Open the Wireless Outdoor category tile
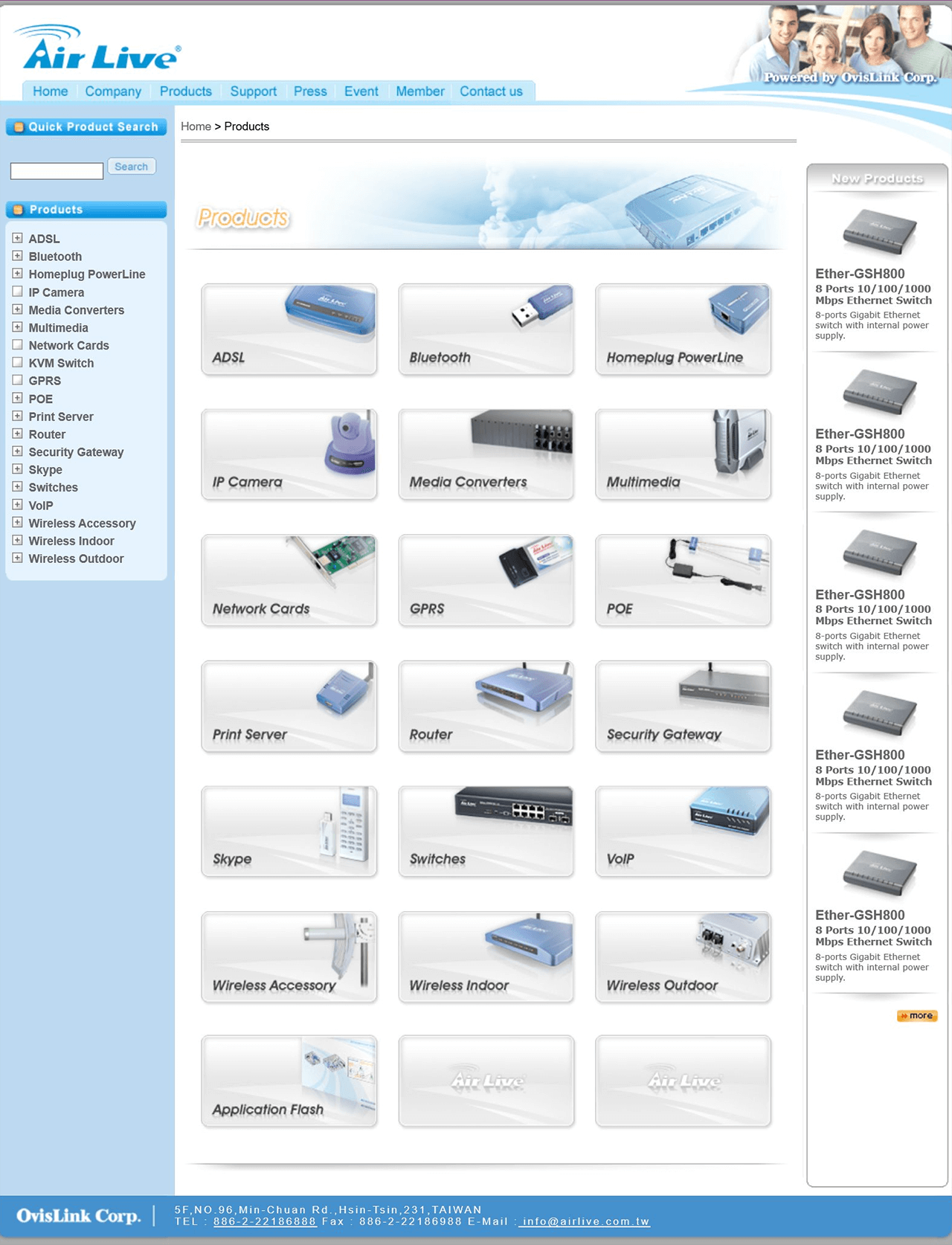The width and height of the screenshot is (952, 1245). pyautogui.click(x=683, y=957)
